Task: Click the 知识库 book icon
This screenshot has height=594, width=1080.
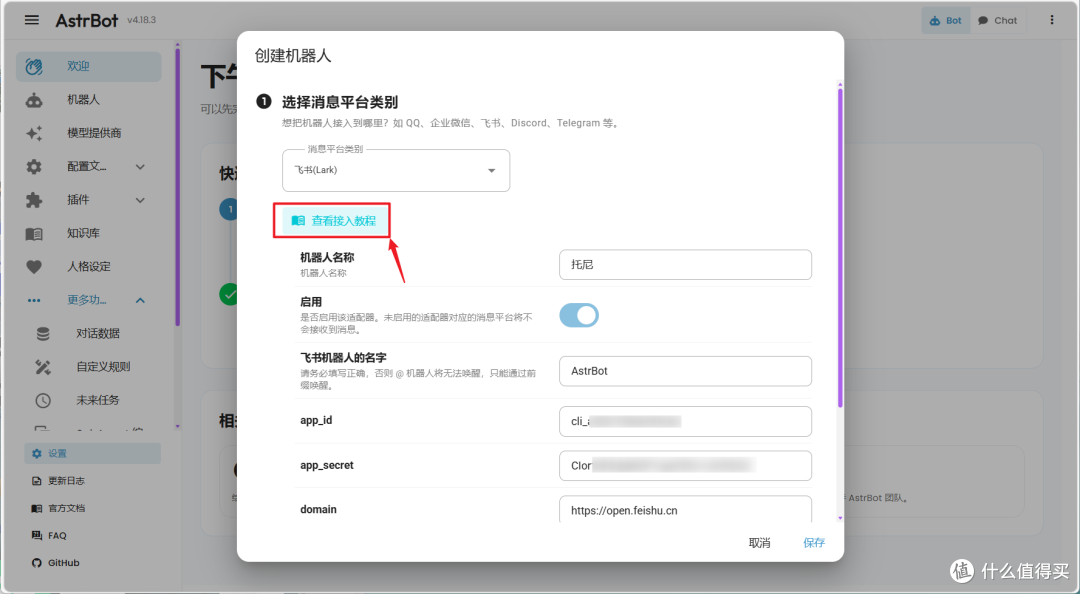Action: pos(34,234)
